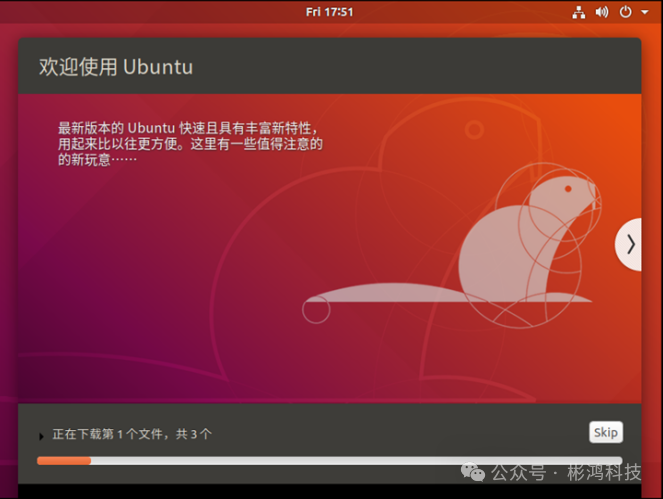
Task: Advance slideshow with the next arrow
Action: 629,244
